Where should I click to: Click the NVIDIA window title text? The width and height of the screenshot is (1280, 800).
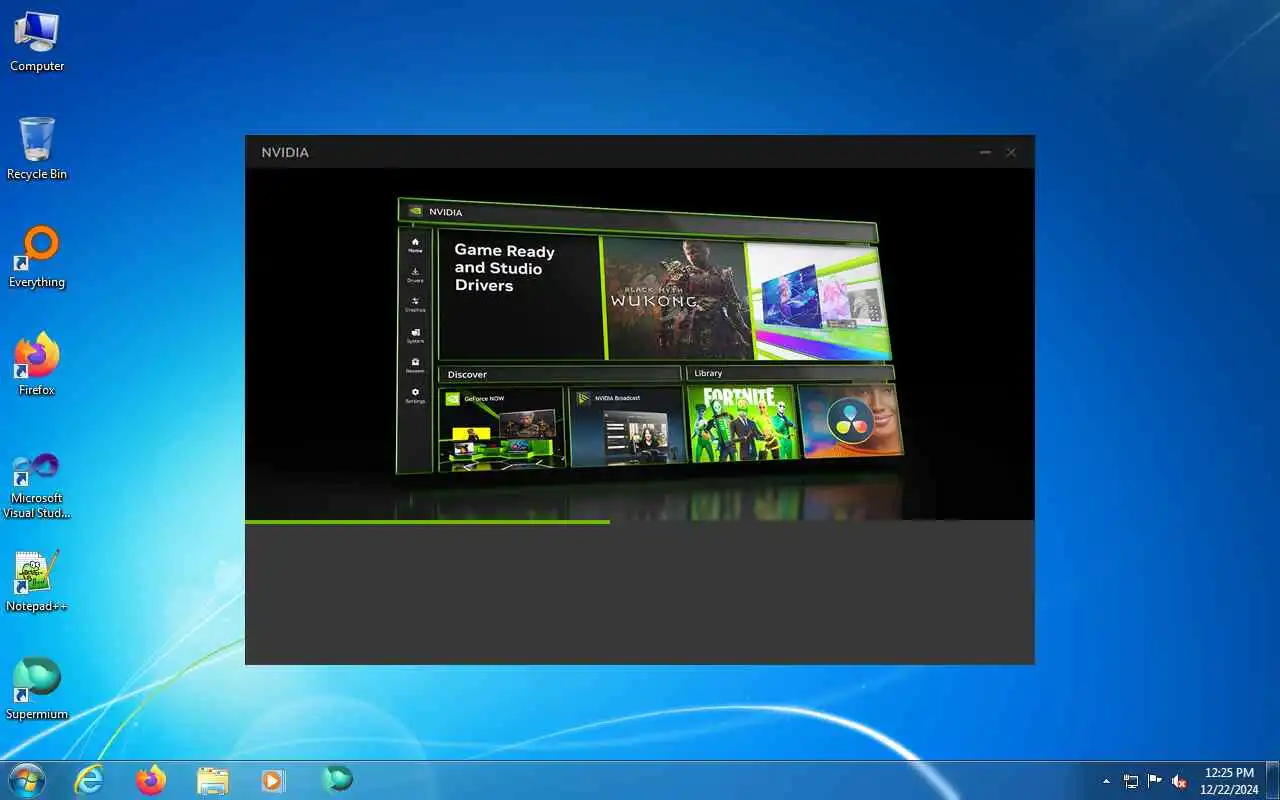(x=285, y=152)
